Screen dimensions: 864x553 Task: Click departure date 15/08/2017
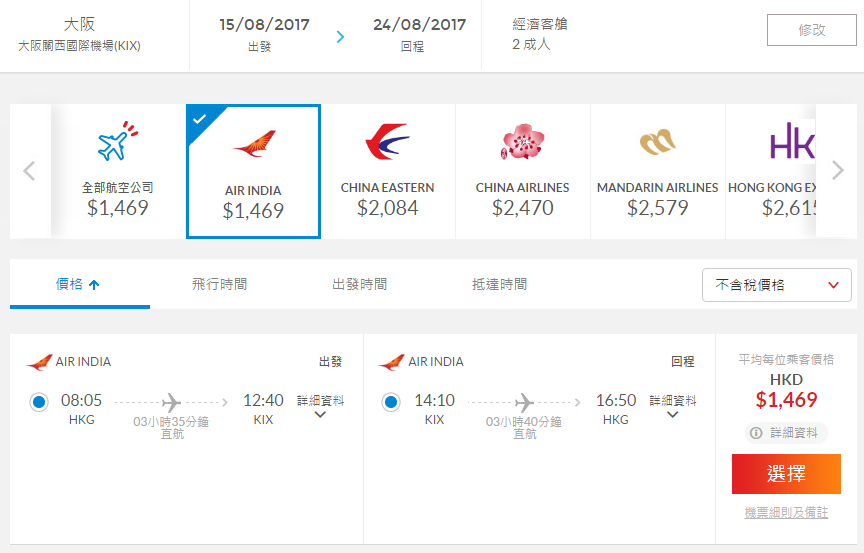264,25
